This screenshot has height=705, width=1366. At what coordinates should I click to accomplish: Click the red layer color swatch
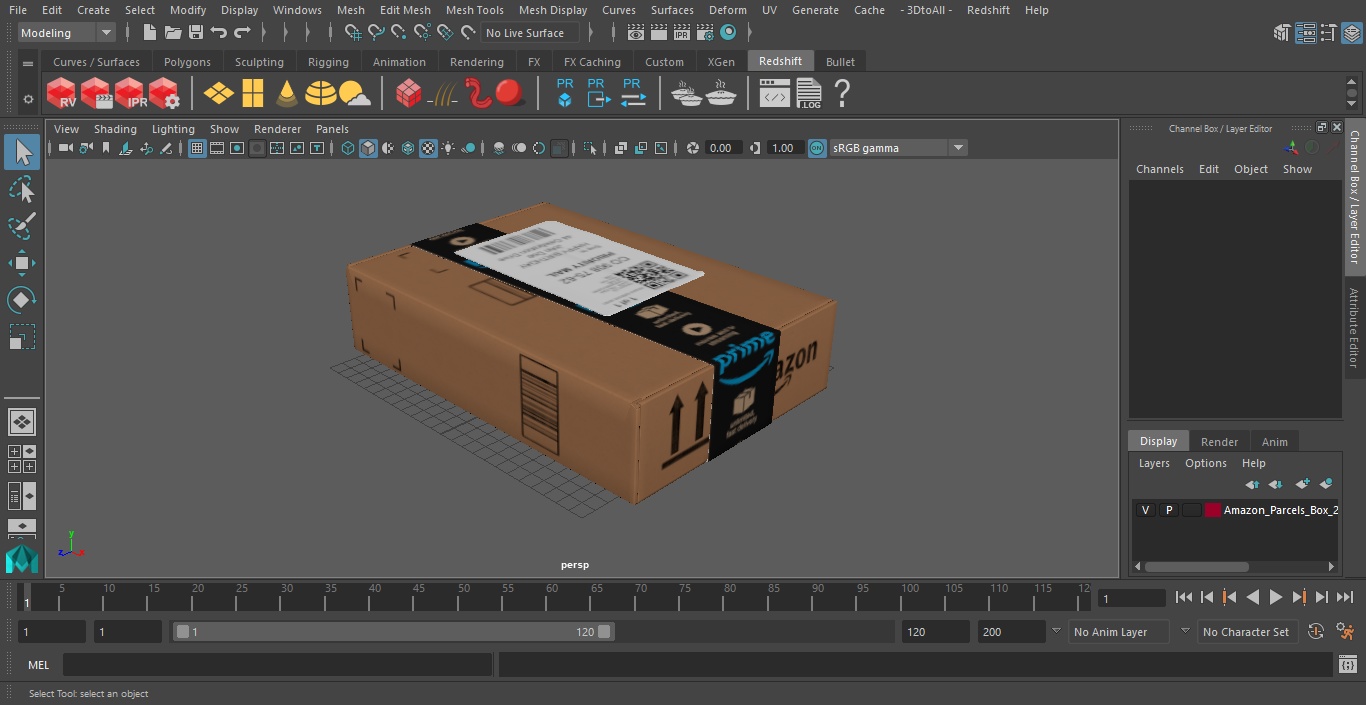click(x=1213, y=510)
